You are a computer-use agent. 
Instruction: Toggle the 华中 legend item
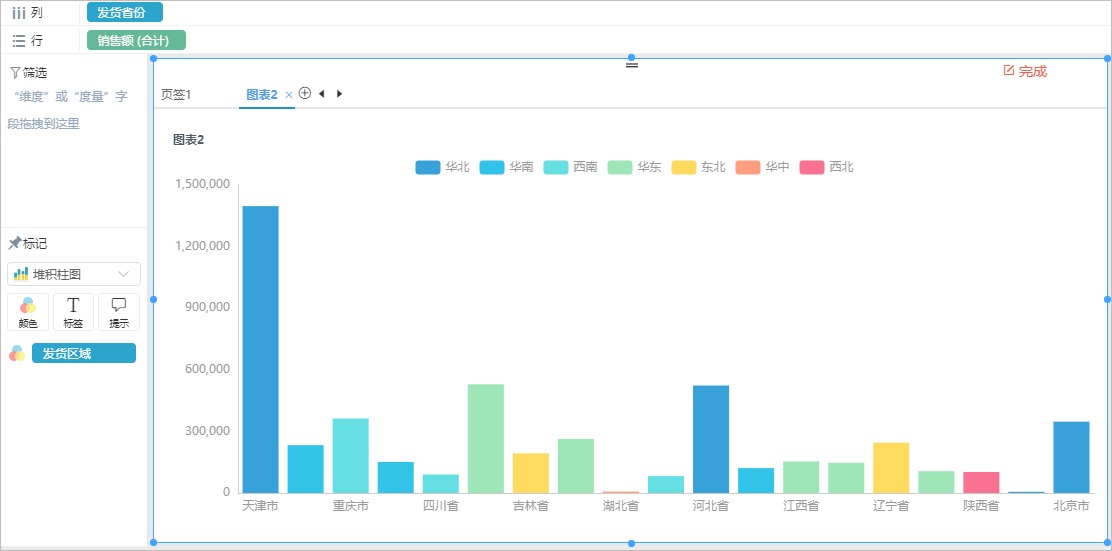click(762, 167)
